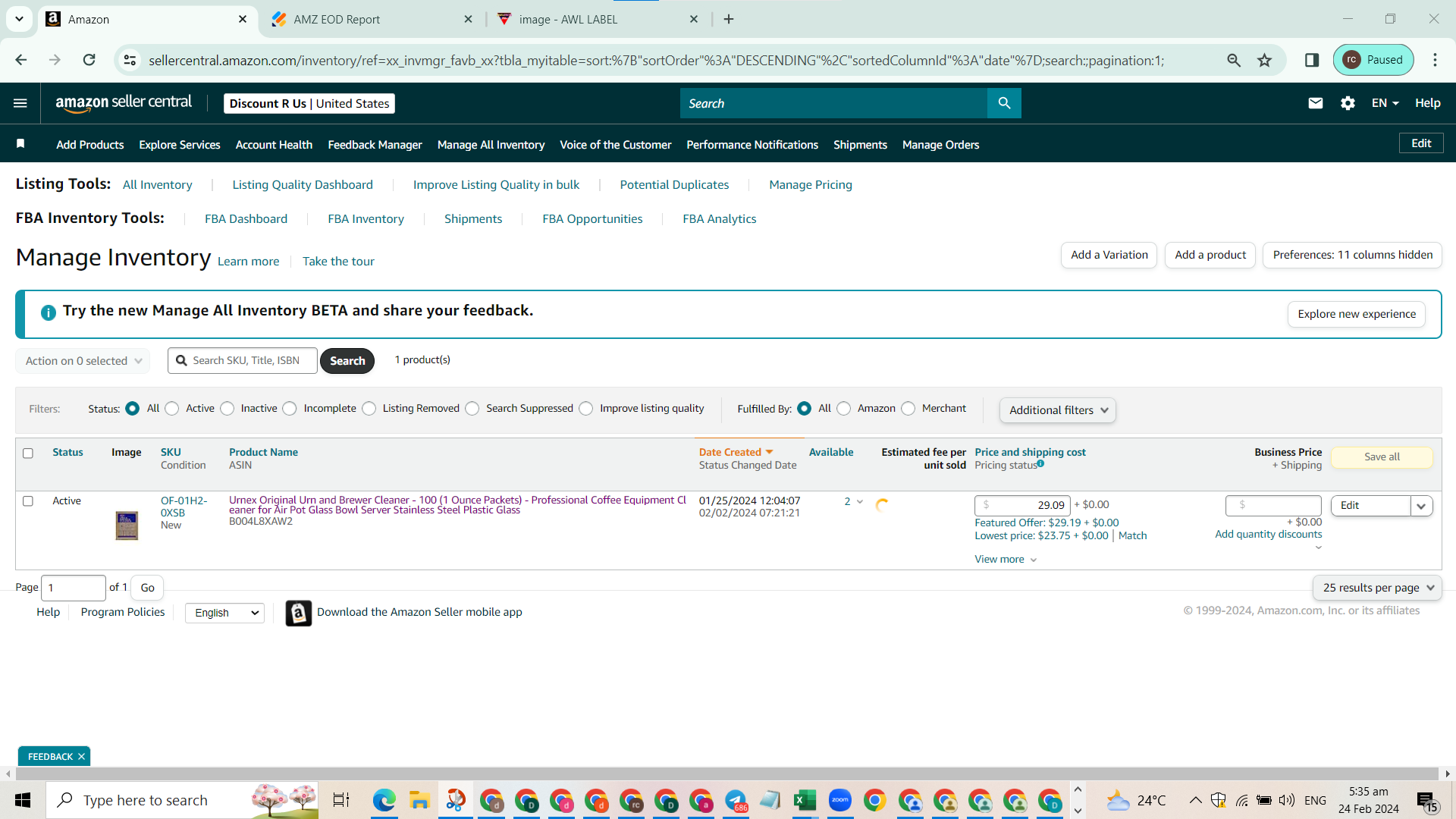Select the Inactive status filter

click(227, 409)
